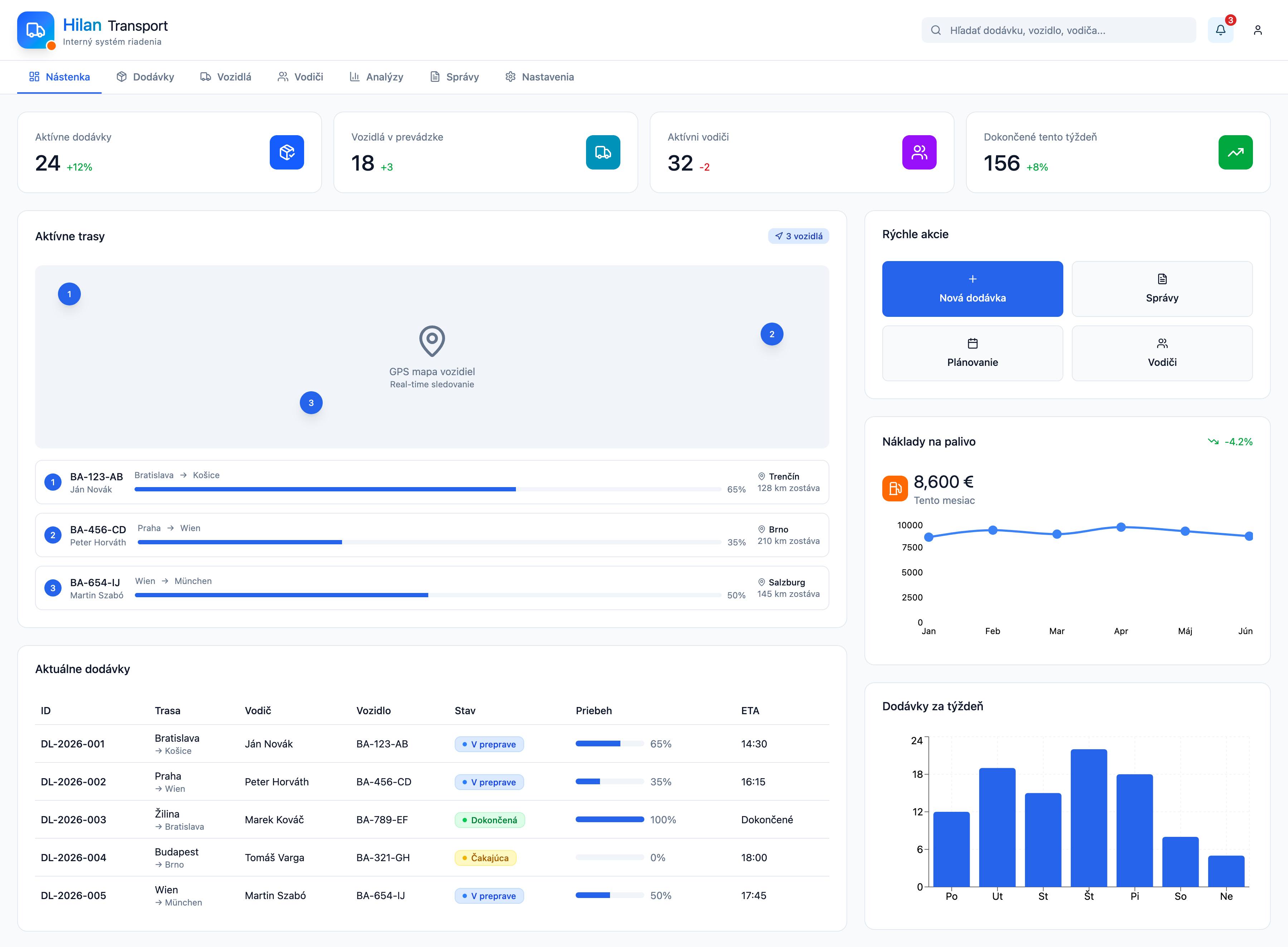1288x947 pixels.
Task: Open the Analýzy tab
Action: [x=376, y=77]
